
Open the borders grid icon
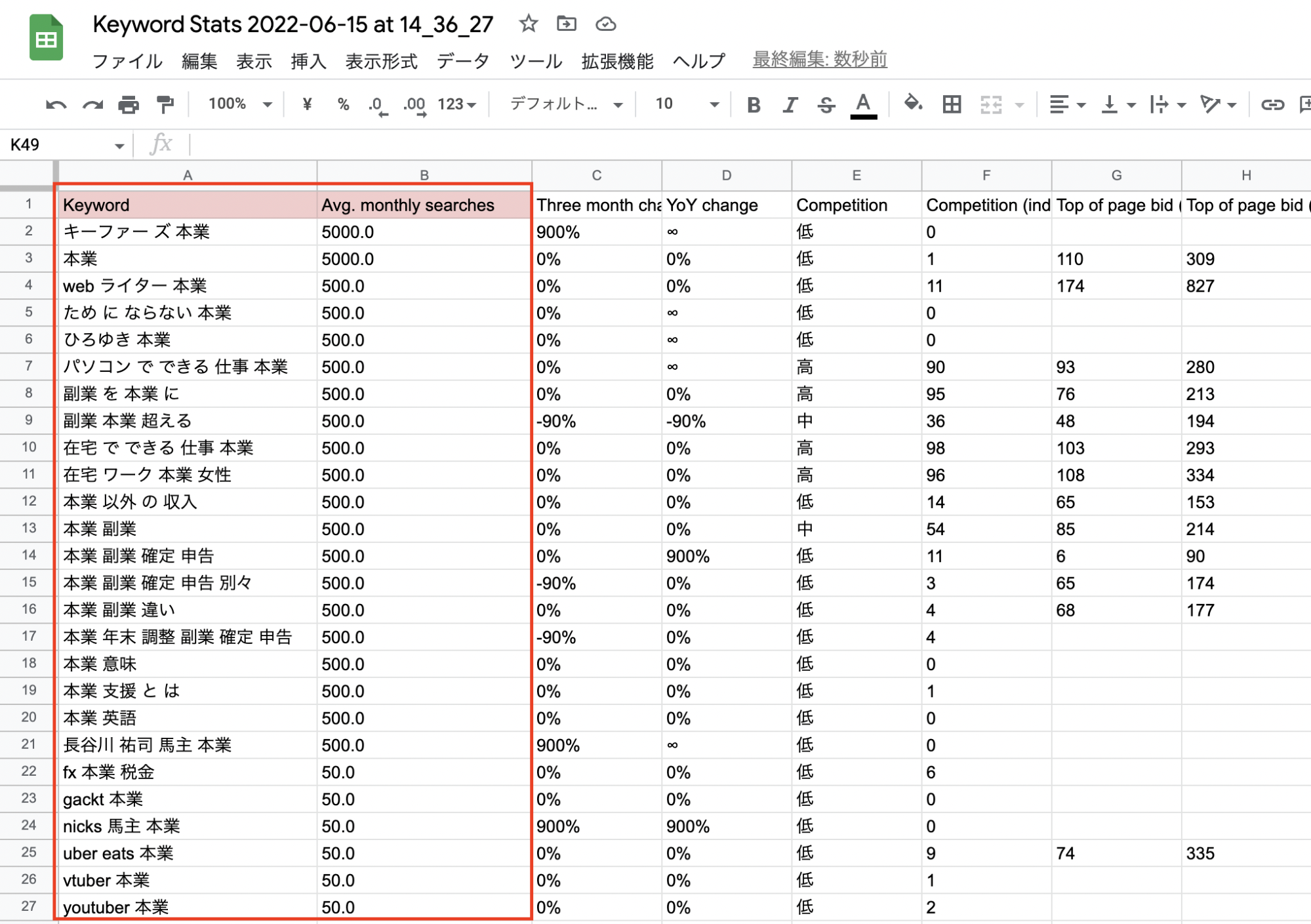[x=952, y=104]
